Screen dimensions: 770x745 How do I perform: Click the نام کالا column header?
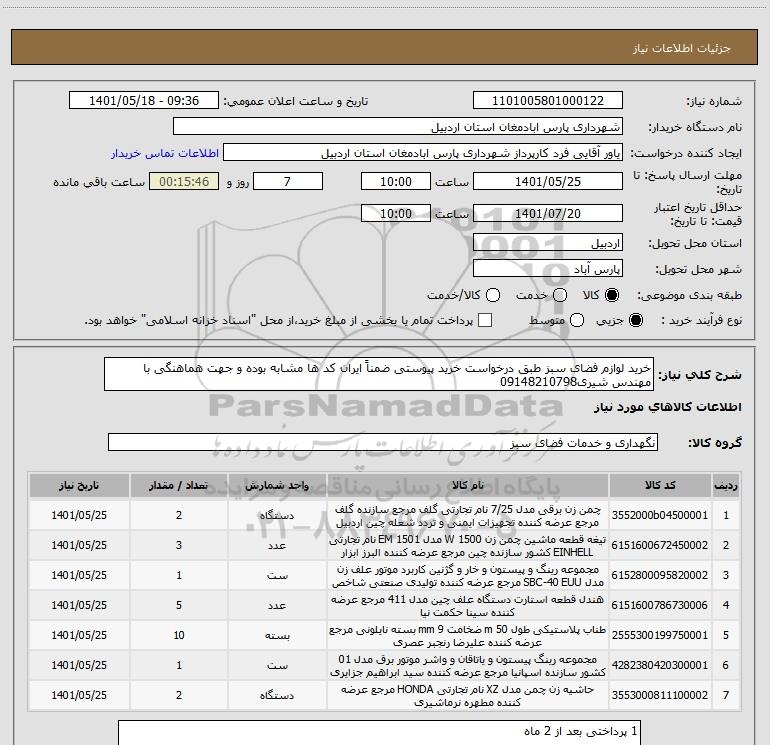(x=468, y=485)
